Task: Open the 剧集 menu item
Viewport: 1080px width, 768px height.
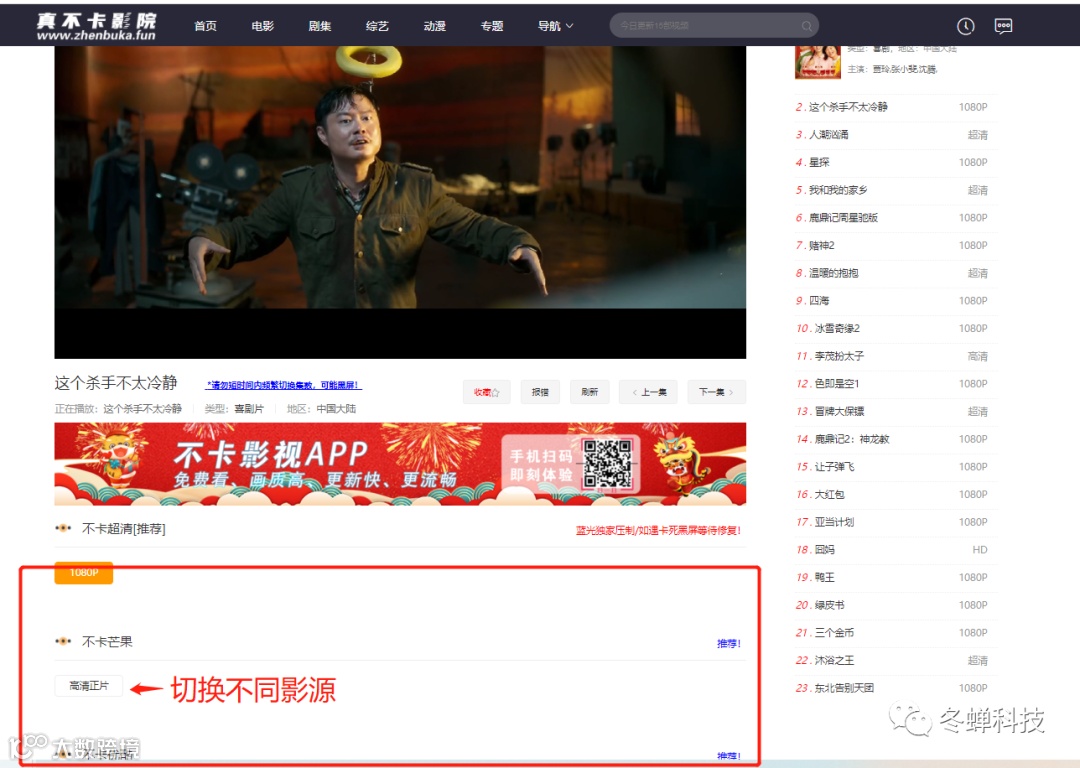Action: [x=320, y=26]
